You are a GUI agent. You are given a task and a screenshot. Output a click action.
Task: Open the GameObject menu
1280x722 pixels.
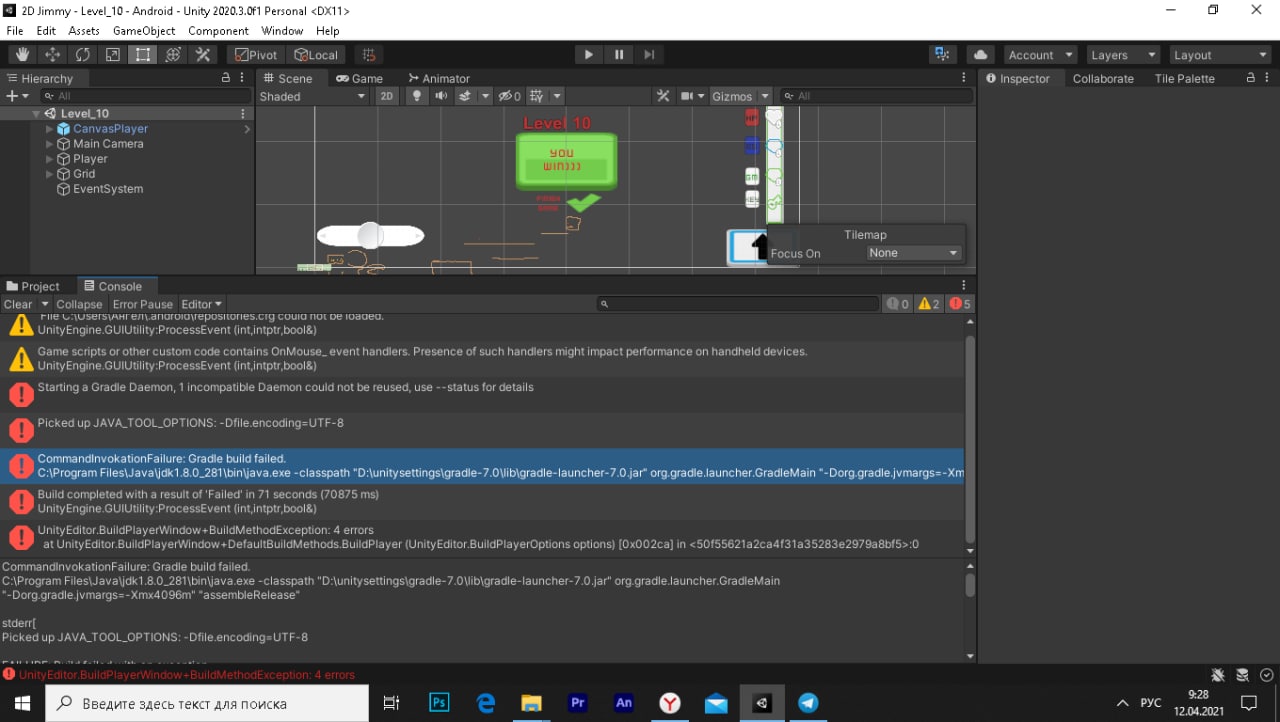coord(144,31)
